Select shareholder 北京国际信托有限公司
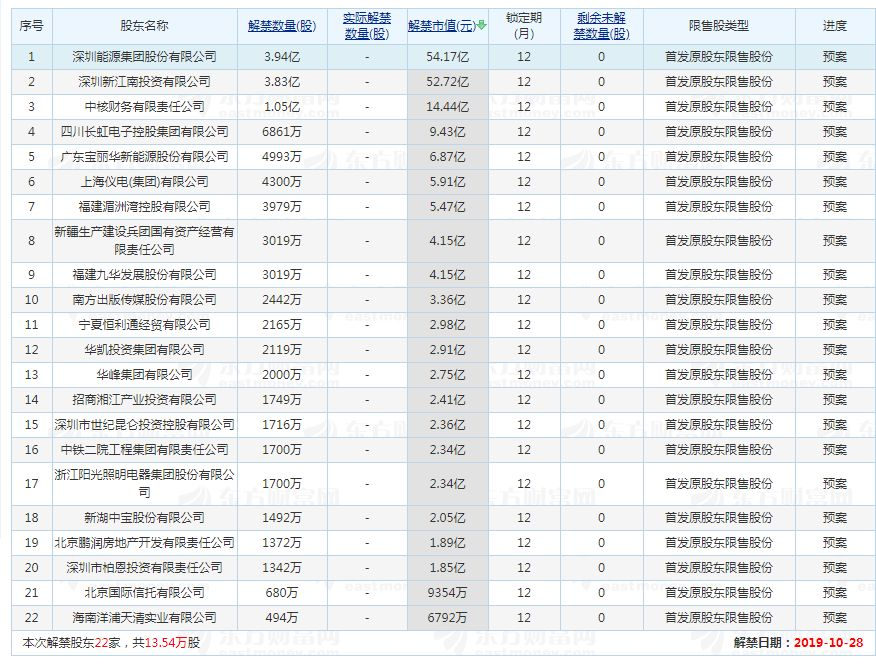Screen dimensions: 876x670 click(144, 592)
